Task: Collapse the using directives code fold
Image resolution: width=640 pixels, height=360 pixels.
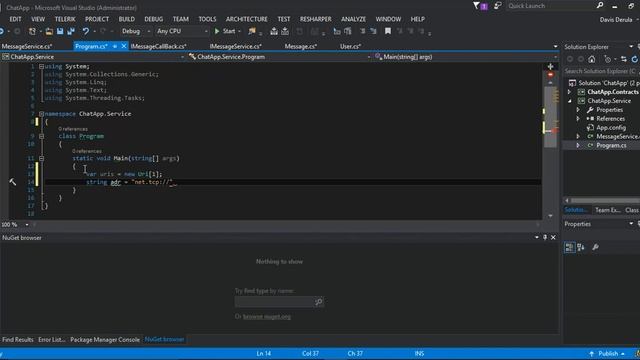Action: click(41, 67)
